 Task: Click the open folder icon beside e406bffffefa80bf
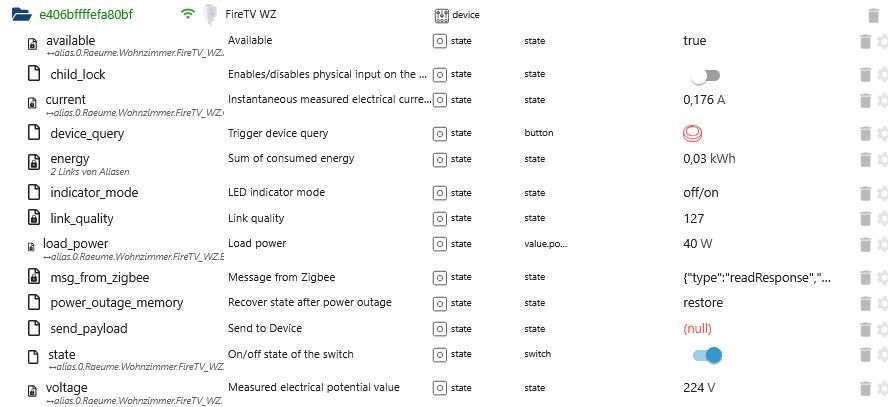[x=22, y=14]
